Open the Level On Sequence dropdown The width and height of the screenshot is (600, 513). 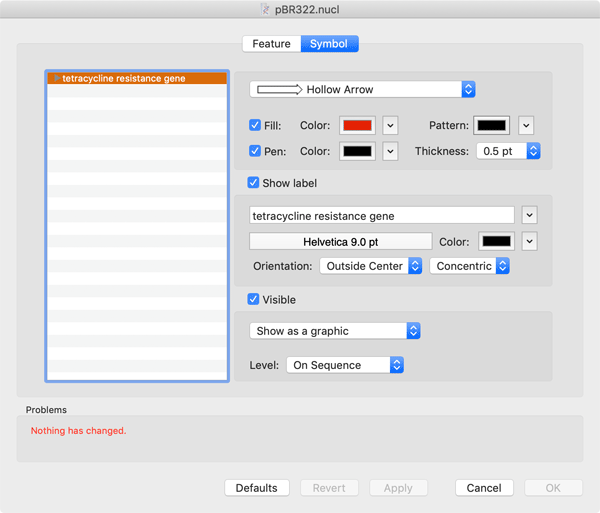(x=345, y=365)
